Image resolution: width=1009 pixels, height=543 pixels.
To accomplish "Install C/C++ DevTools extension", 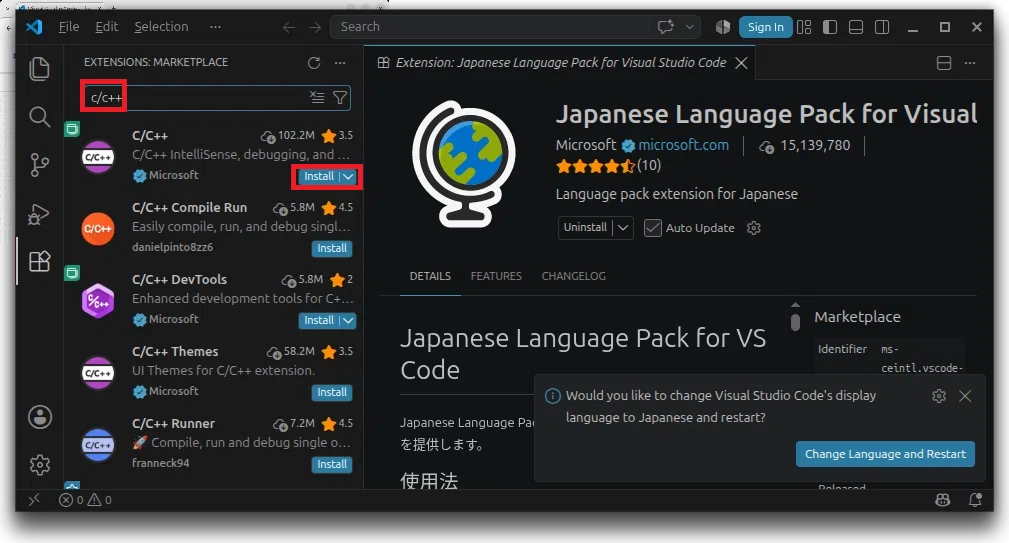I will tap(319, 320).
